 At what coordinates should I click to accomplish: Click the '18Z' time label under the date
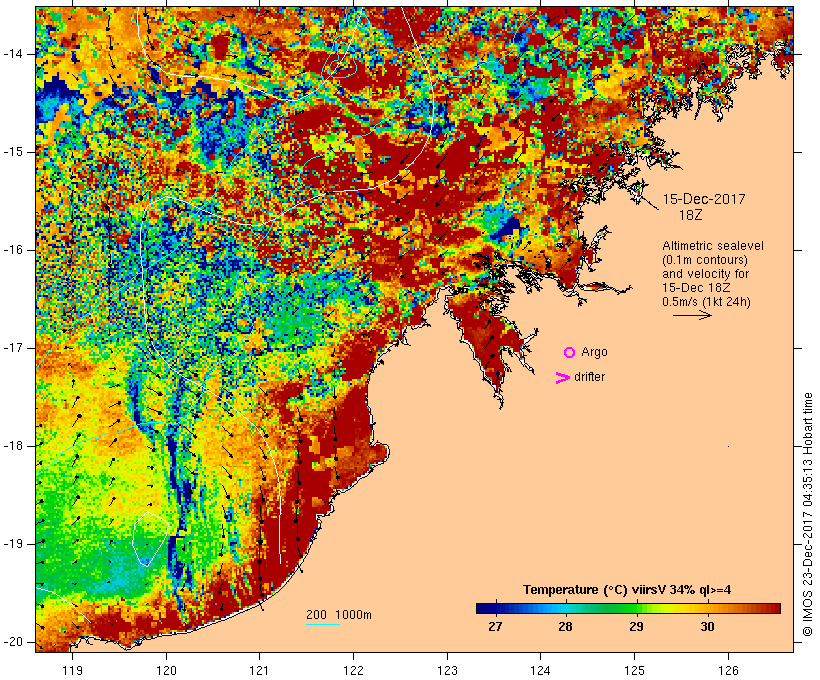[x=690, y=215]
